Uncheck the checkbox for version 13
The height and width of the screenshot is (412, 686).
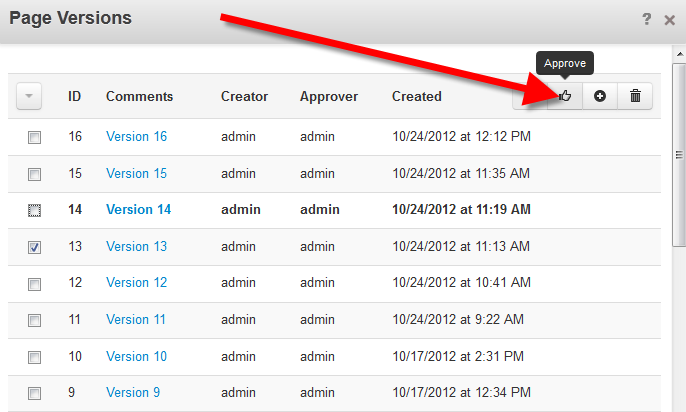pos(34,247)
